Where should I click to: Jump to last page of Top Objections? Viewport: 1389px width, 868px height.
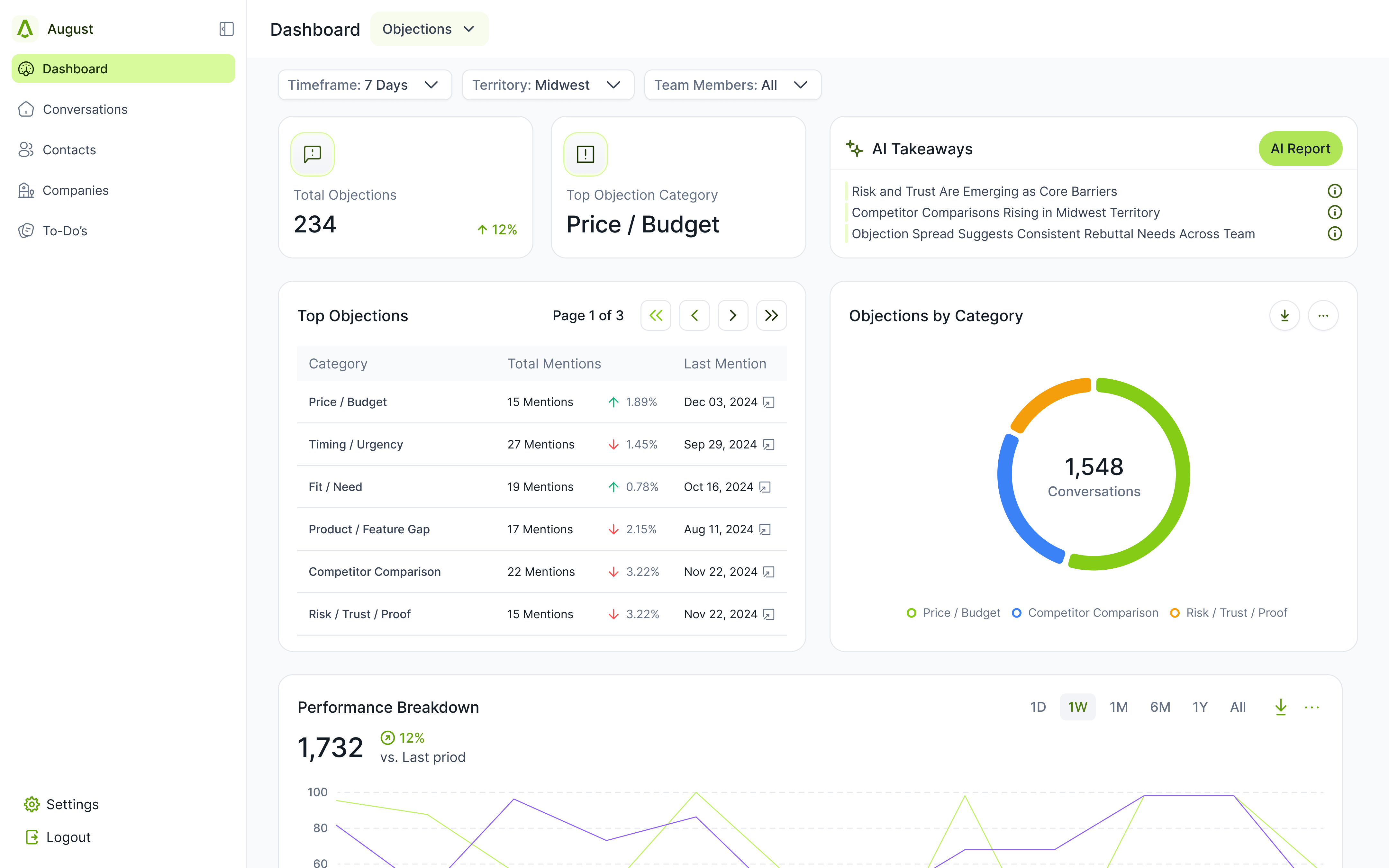click(x=771, y=316)
